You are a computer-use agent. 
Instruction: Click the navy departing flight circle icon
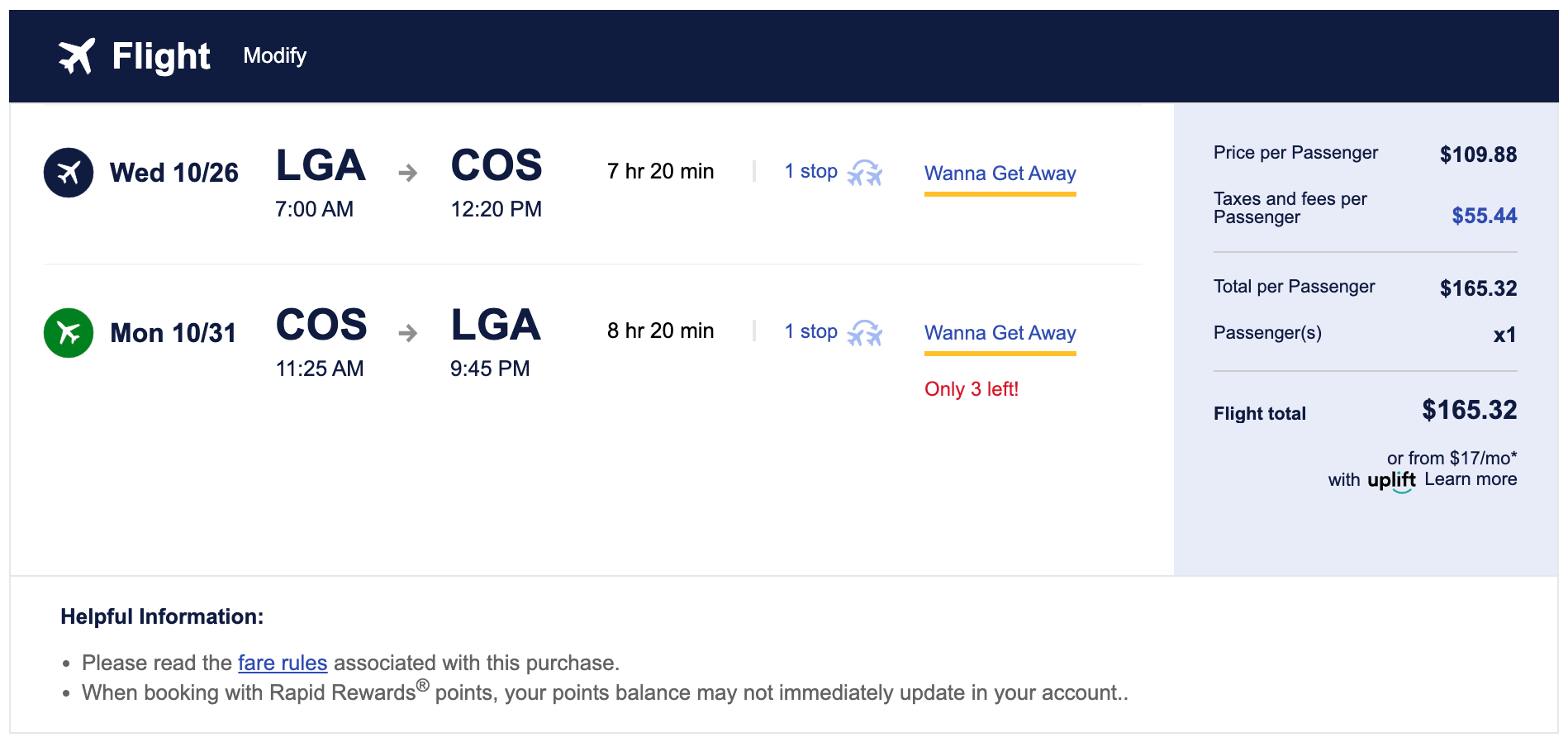click(x=69, y=173)
